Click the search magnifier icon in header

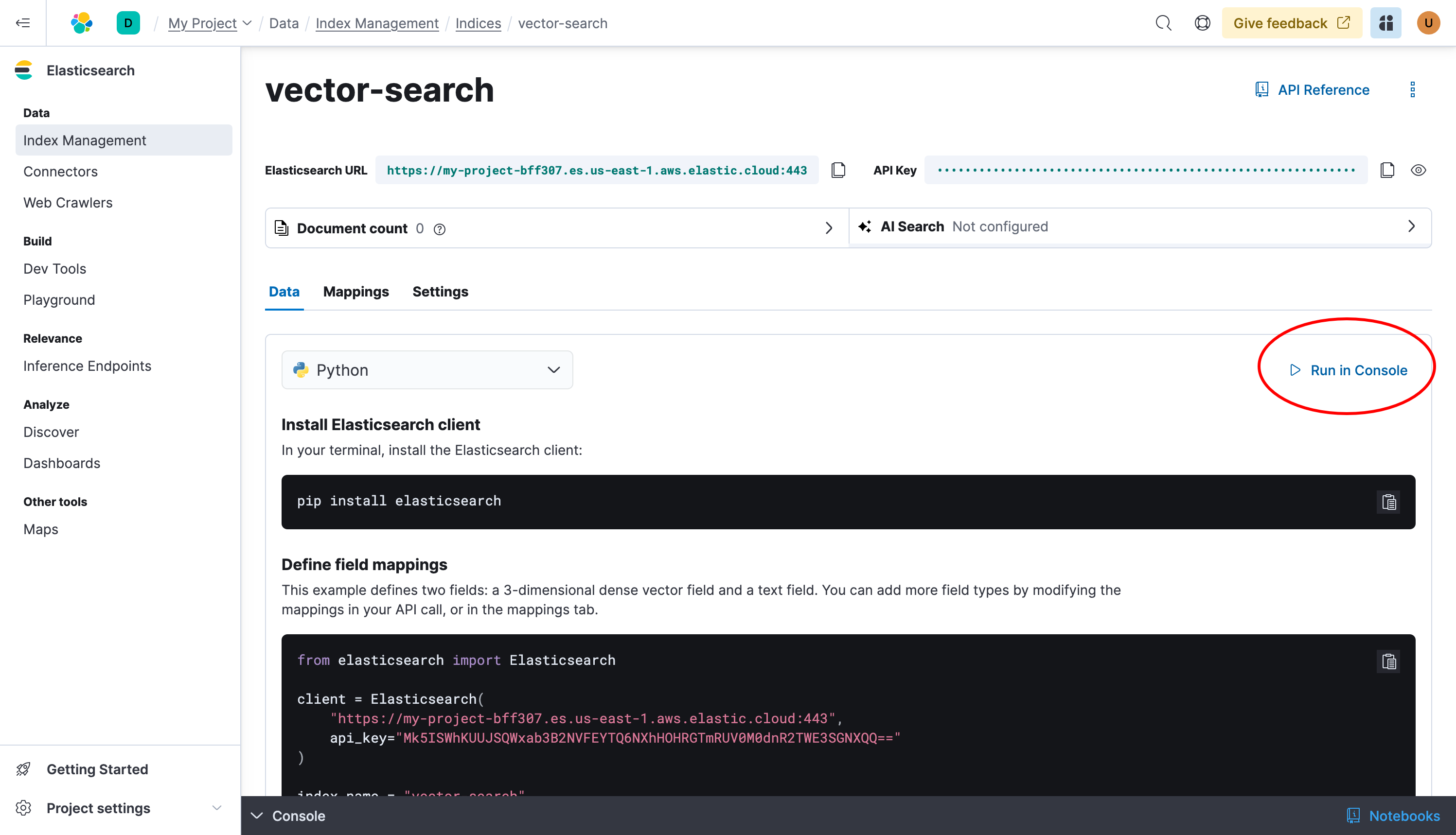pyautogui.click(x=1162, y=23)
